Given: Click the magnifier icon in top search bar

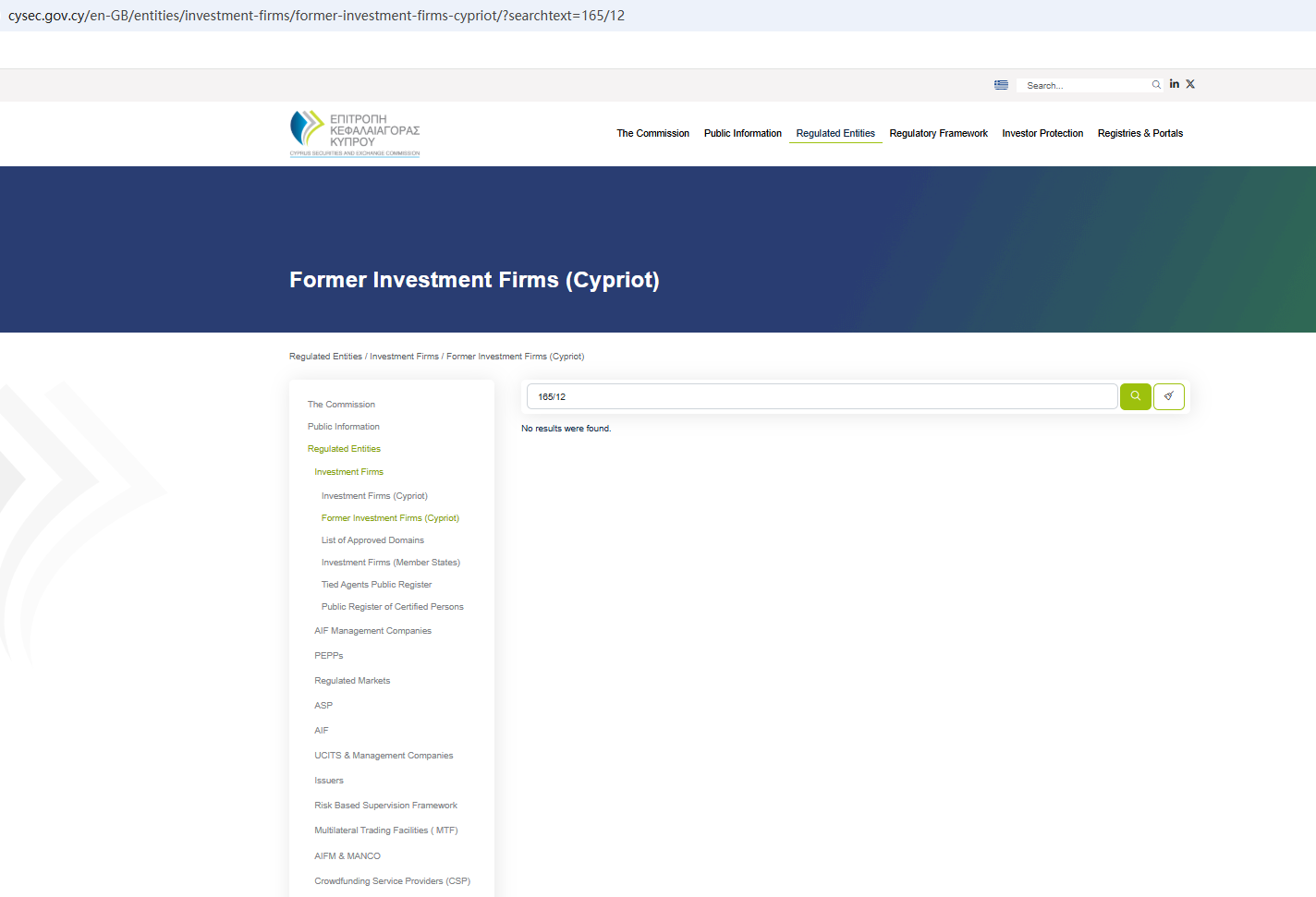Looking at the screenshot, I should (x=1156, y=85).
